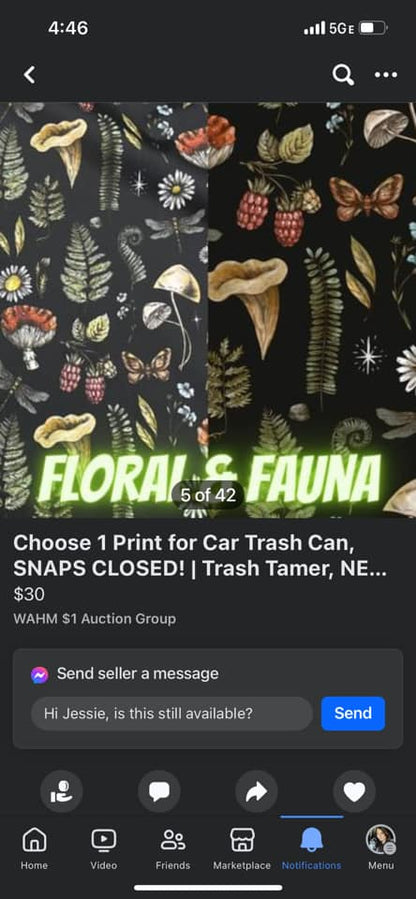Click the Messenger icon beside Send seller a message
The image size is (416, 899).
point(40,674)
